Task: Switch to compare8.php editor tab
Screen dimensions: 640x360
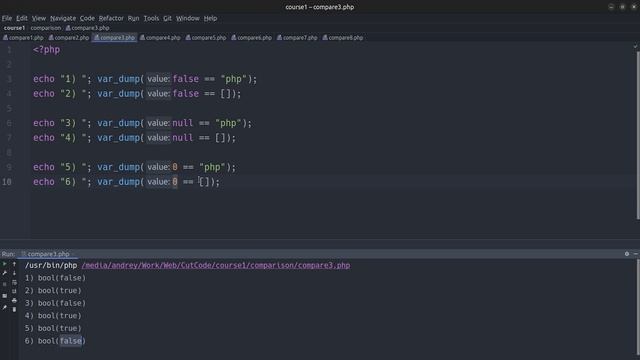Action: pos(343,38)
